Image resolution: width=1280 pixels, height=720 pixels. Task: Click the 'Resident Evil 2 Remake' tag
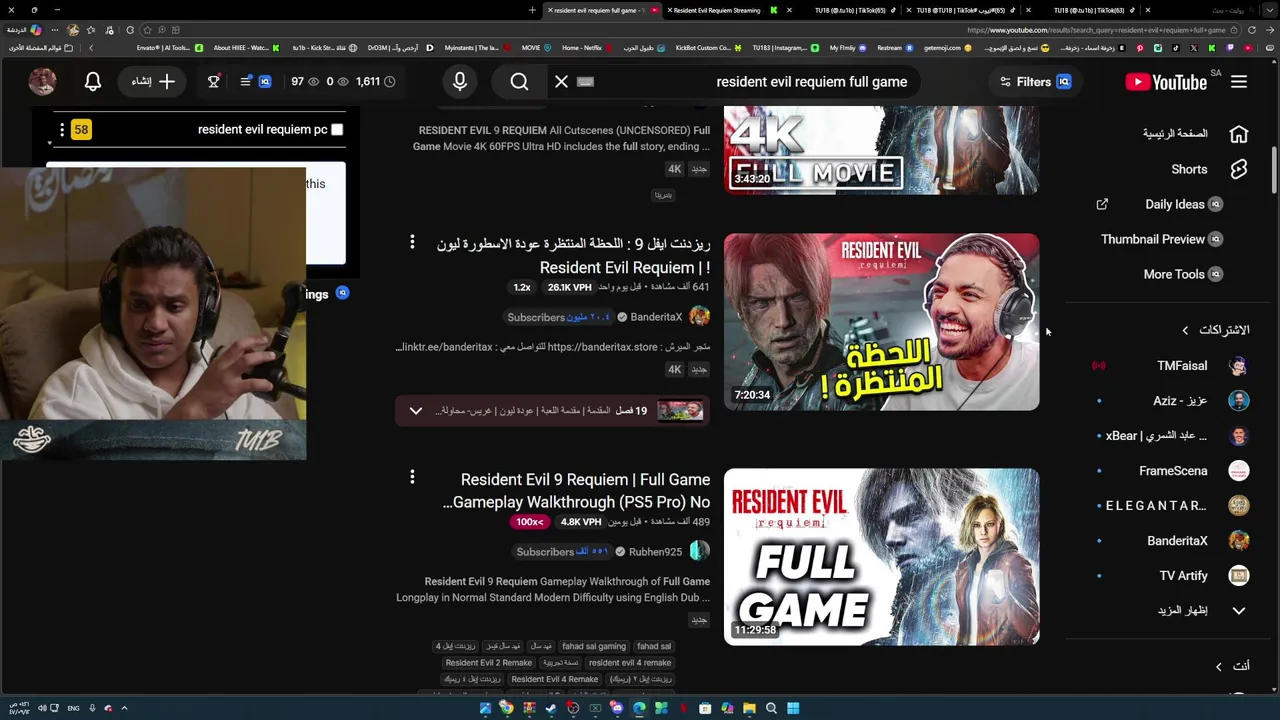point(489,663)
